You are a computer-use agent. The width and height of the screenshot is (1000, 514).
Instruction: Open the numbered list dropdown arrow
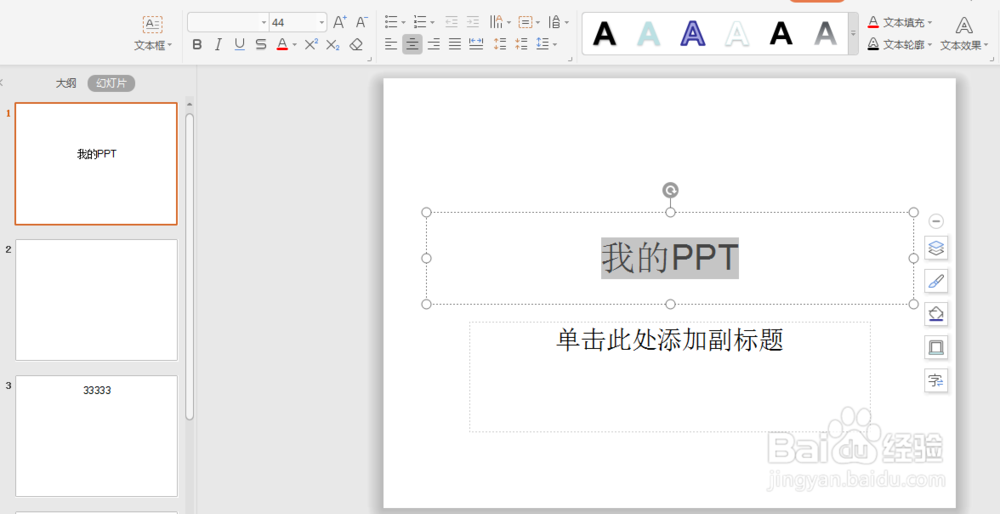coord(432,22)
